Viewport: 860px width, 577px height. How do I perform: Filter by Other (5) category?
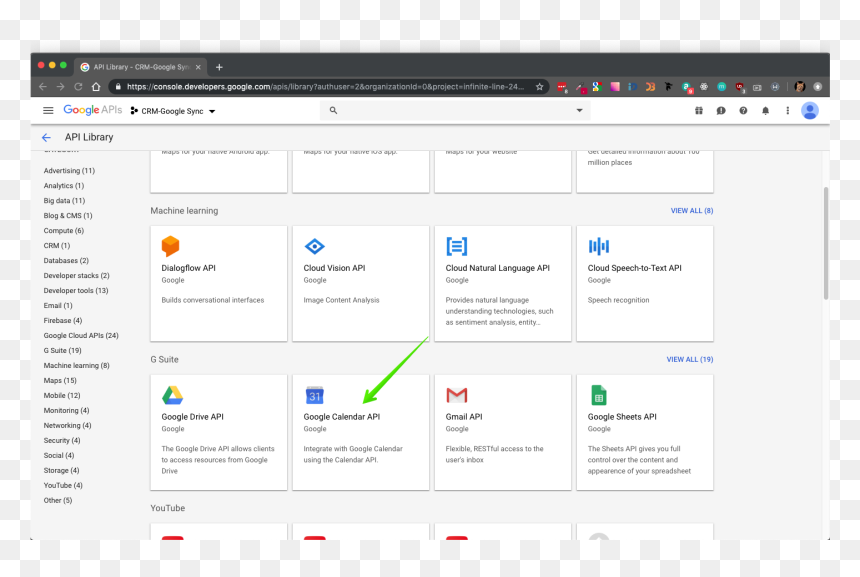(58, 500)
